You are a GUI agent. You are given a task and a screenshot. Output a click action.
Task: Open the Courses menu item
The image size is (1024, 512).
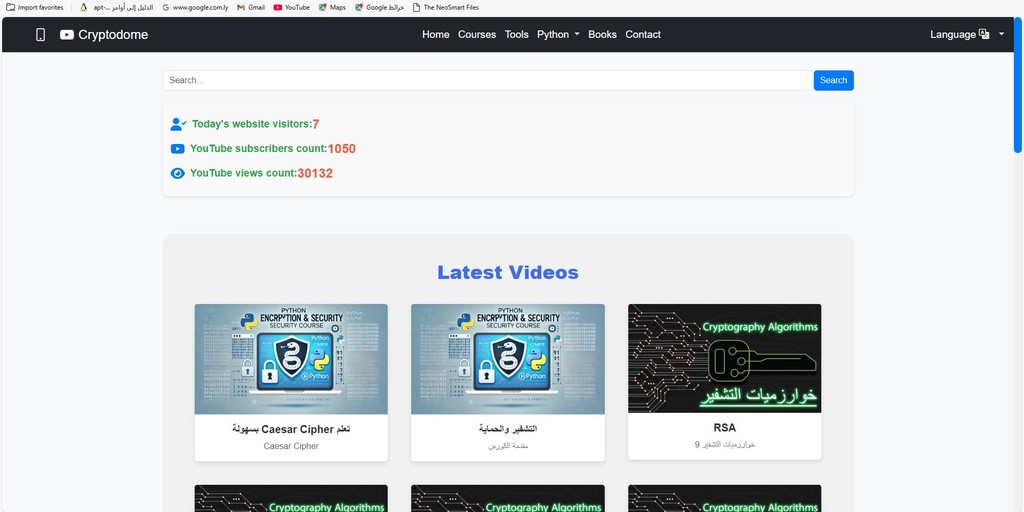(x=477, y=35)
